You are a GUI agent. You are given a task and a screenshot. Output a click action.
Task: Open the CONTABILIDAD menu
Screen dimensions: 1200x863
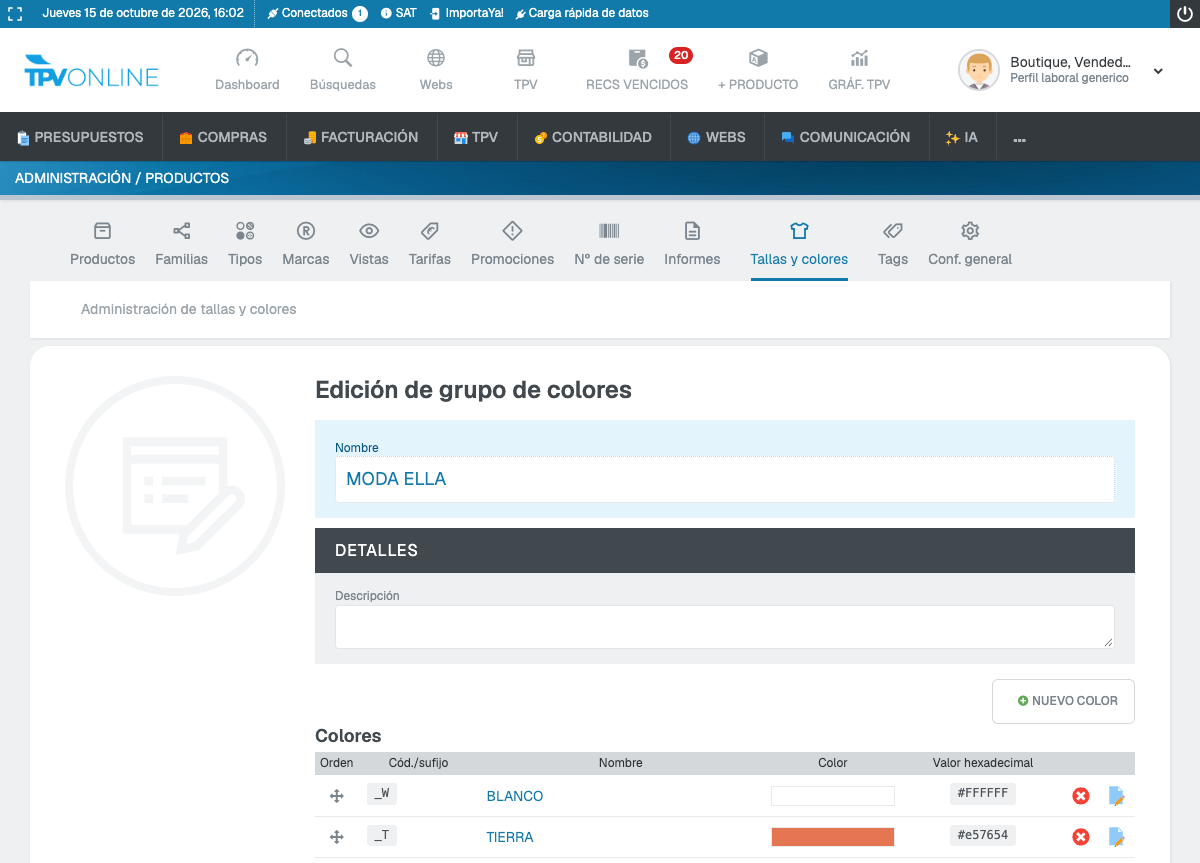point(594,137)
